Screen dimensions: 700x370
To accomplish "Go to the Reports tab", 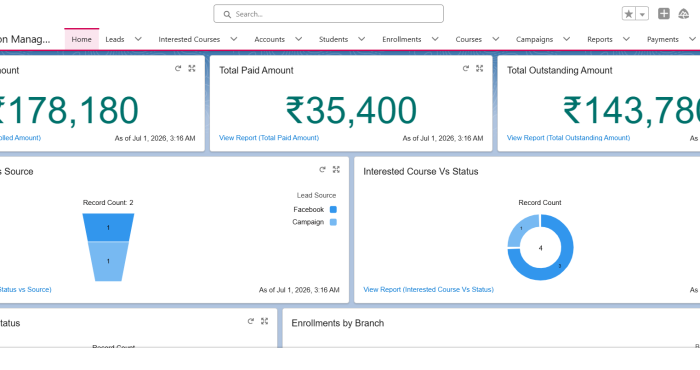I will coord(600,39).
